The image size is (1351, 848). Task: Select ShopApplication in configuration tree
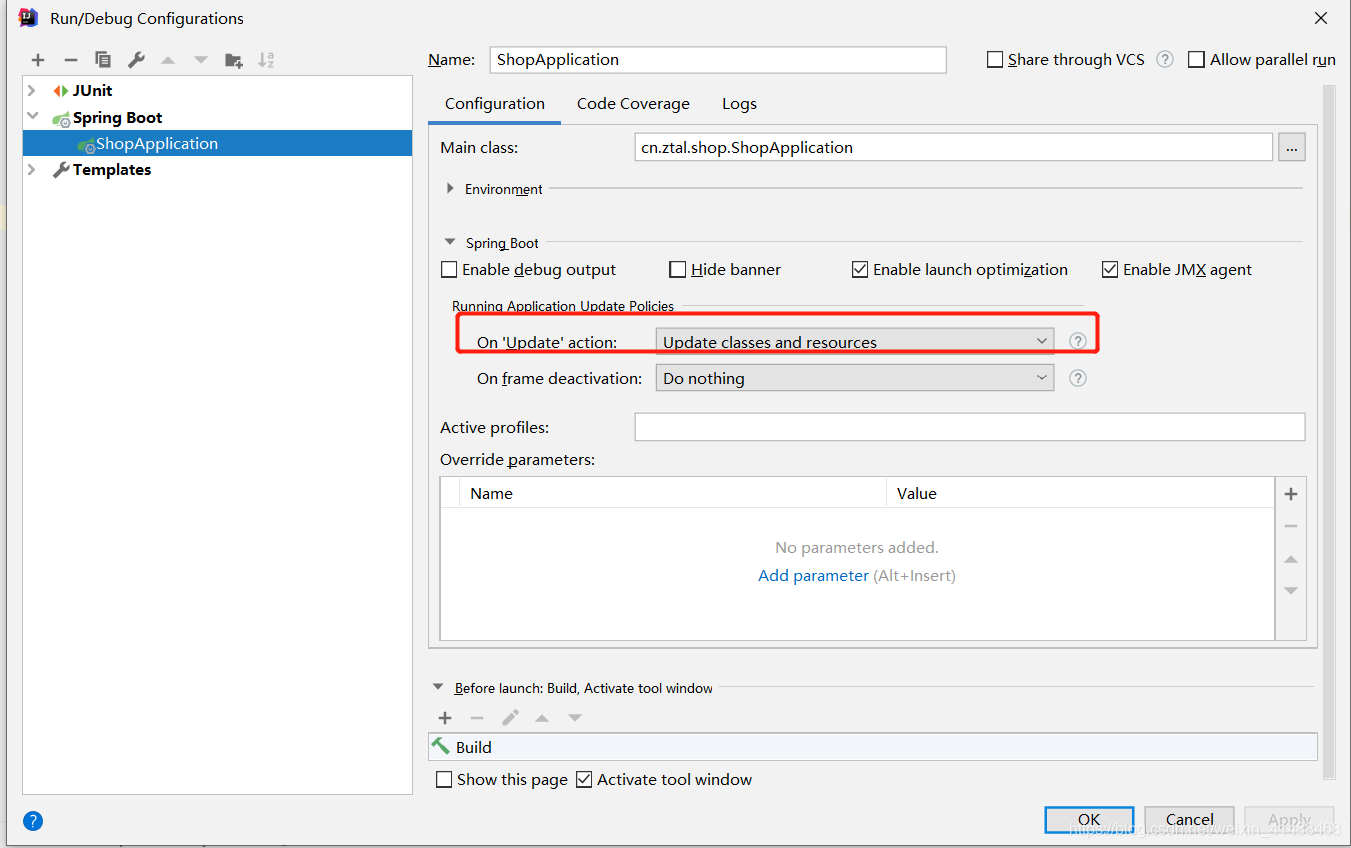pos(217,143)
